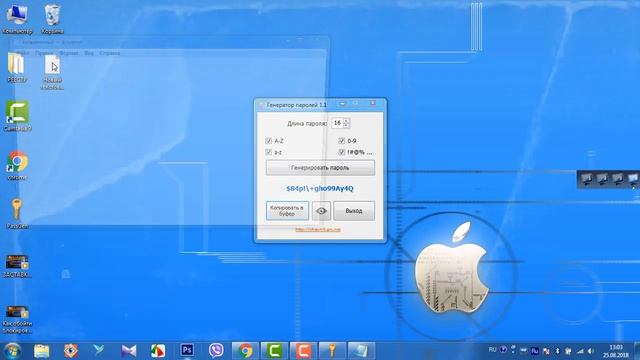640x360 pixels.
Task: Select the Как обойти блокиров... file icon
Action: pyautogui.click(x=17, y=320)
